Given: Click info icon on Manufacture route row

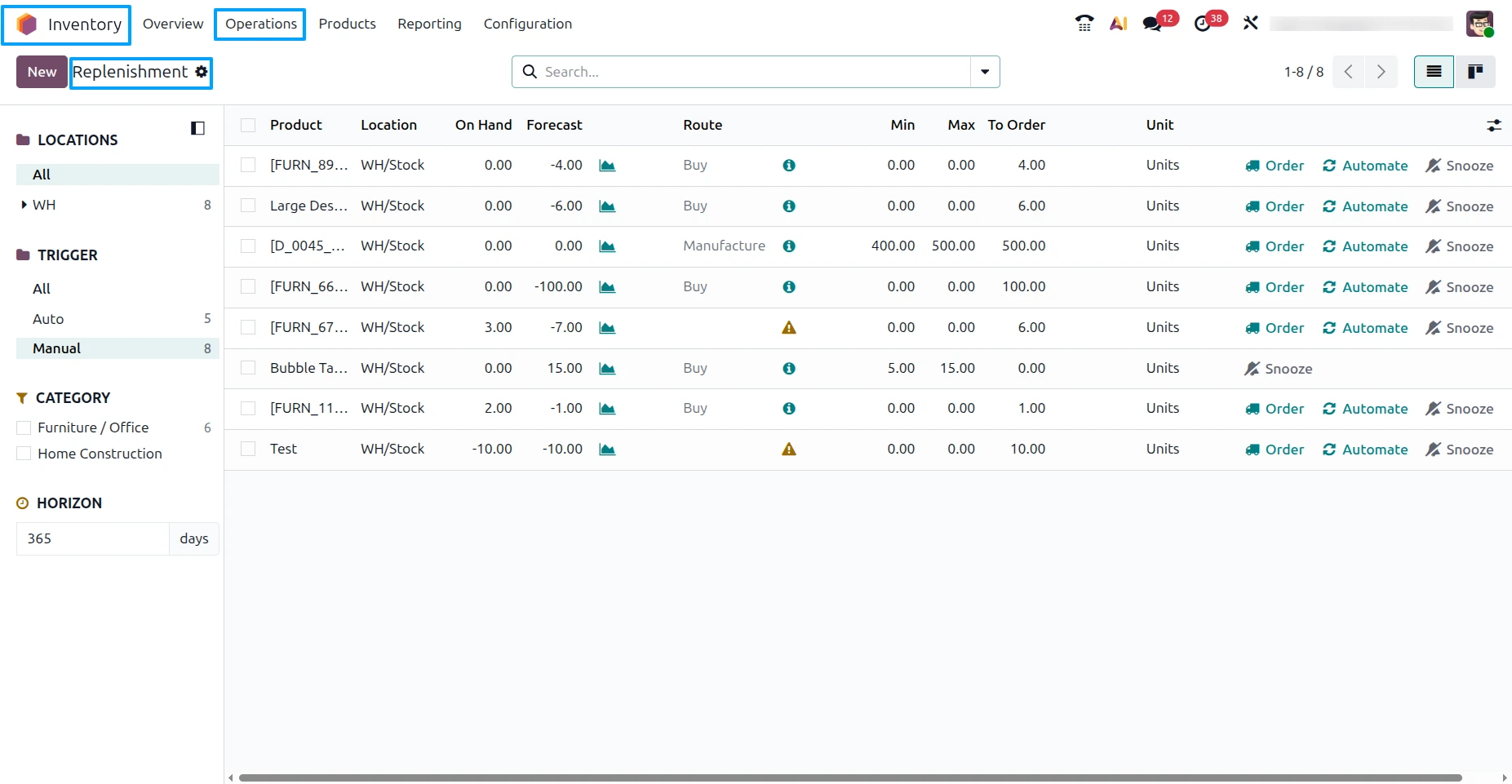Looking at the screenshot, I should pyautogui.click(x=789, y=246).
